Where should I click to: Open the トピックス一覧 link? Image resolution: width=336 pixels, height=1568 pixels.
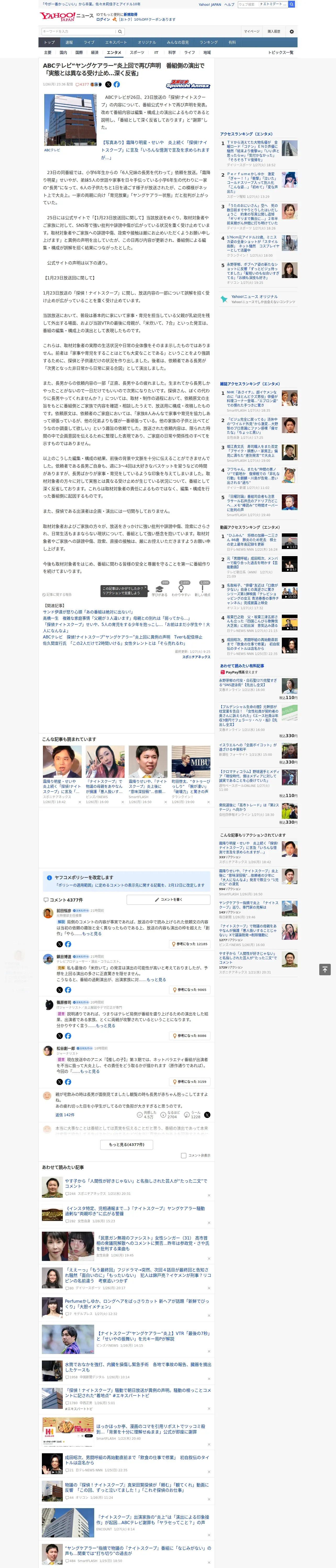pos(281,52)
